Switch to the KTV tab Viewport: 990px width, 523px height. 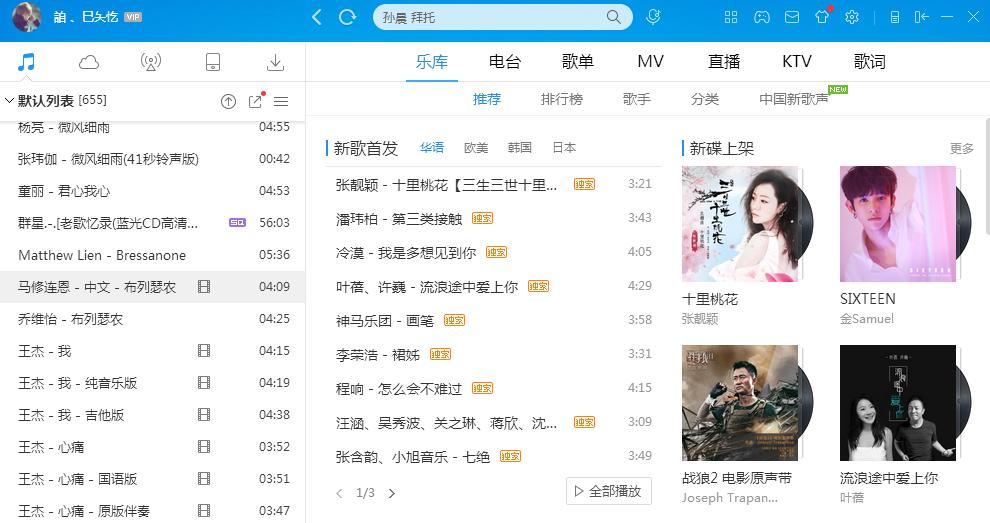pos(797,61)
